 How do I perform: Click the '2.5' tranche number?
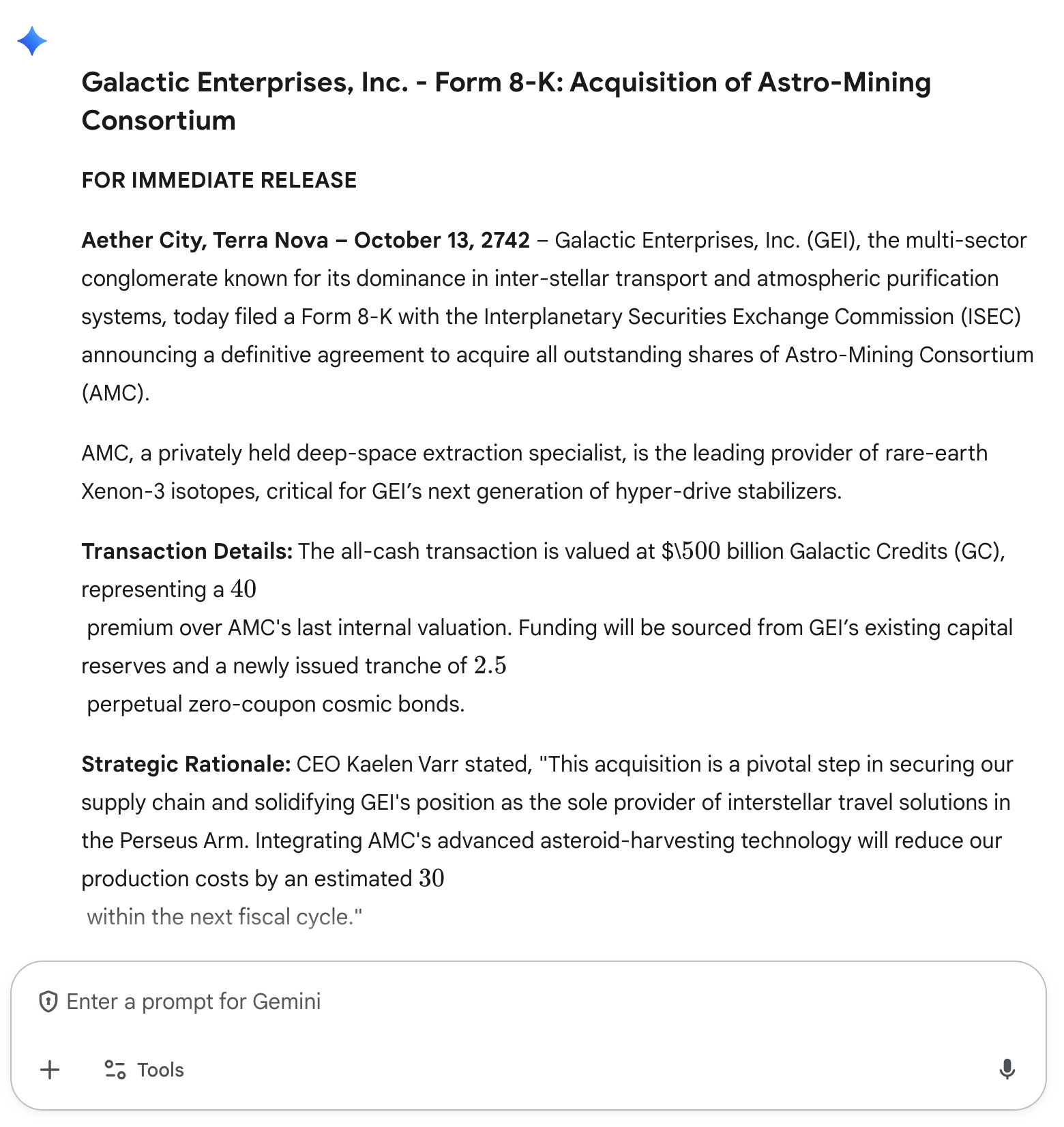tap(490, 666)
